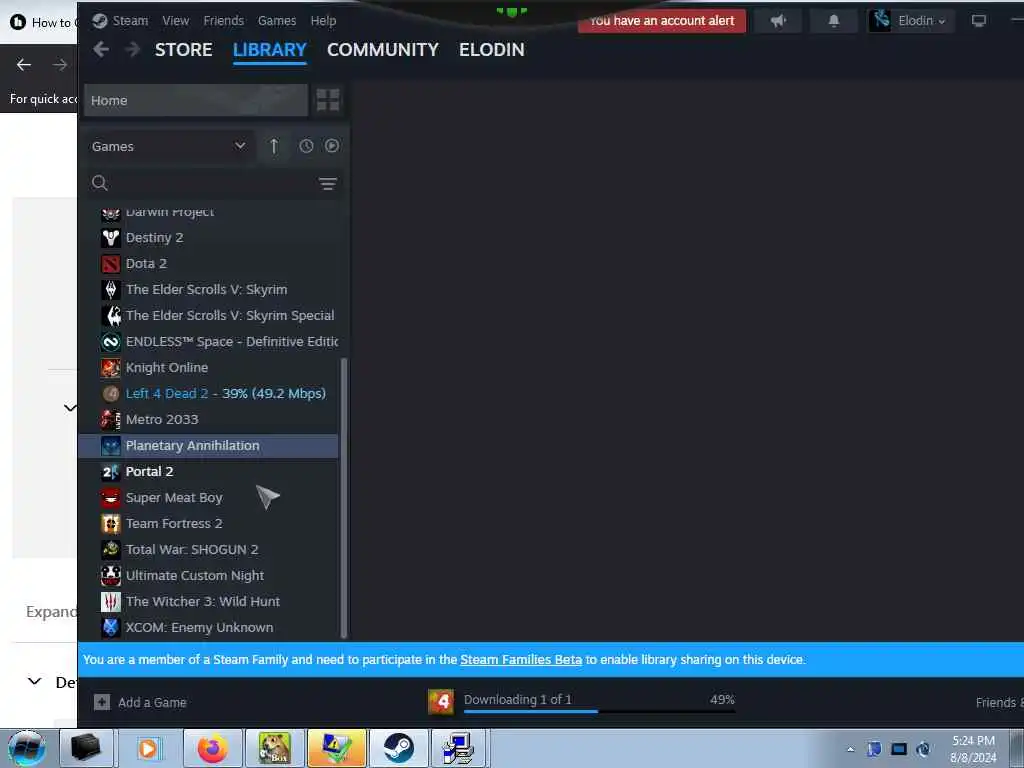
Task: Open the Games category dropdown
Action: pyautogui.click(x=168, y=146)
